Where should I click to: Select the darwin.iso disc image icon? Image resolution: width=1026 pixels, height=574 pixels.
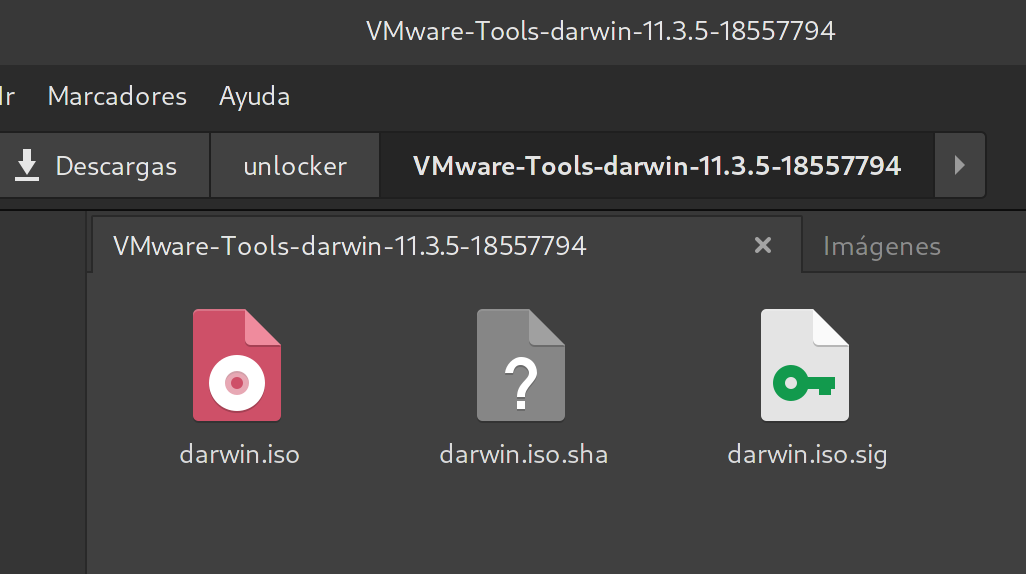[237, 365]
